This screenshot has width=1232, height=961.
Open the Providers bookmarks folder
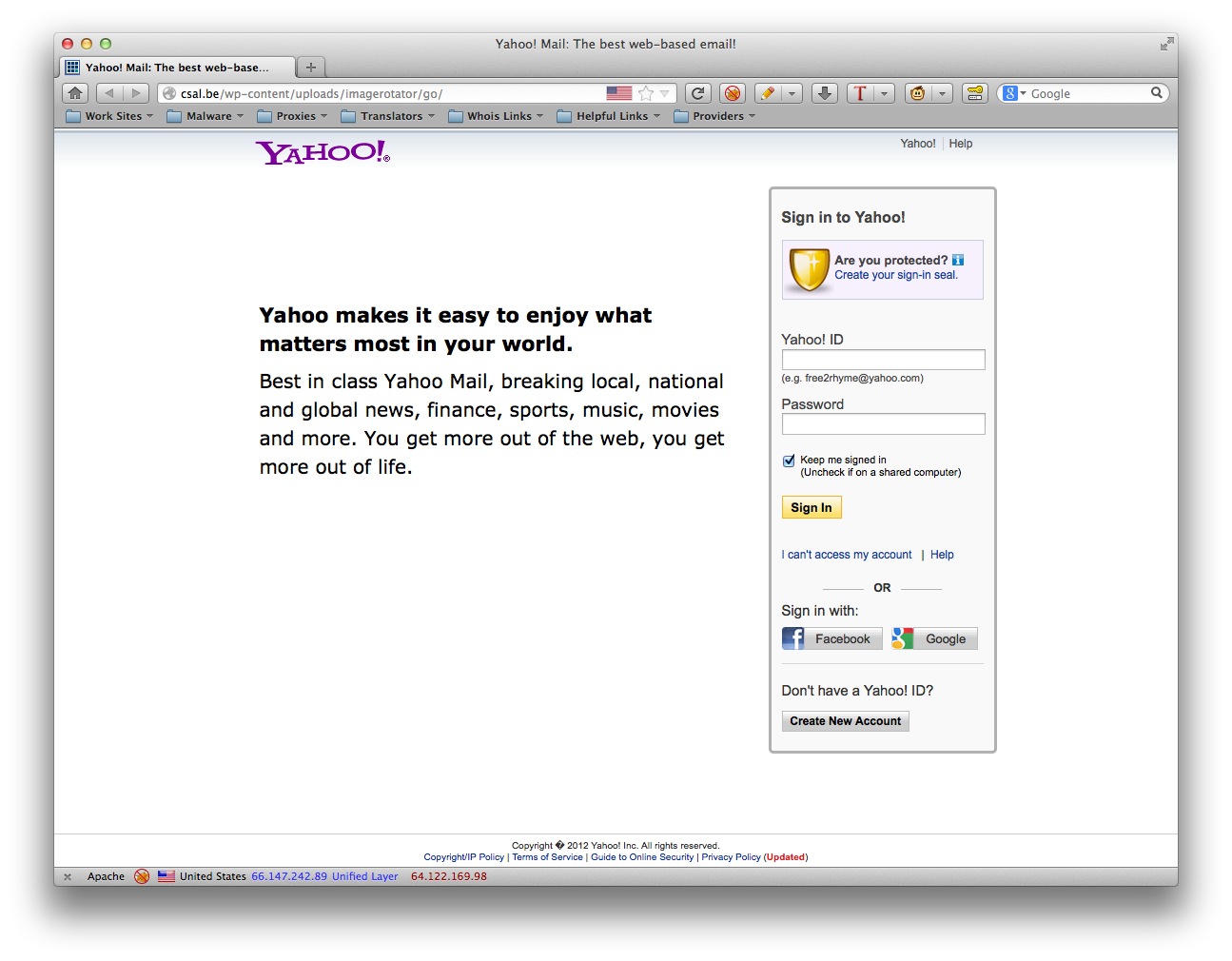pyautogui.click(x=714, y=116)
